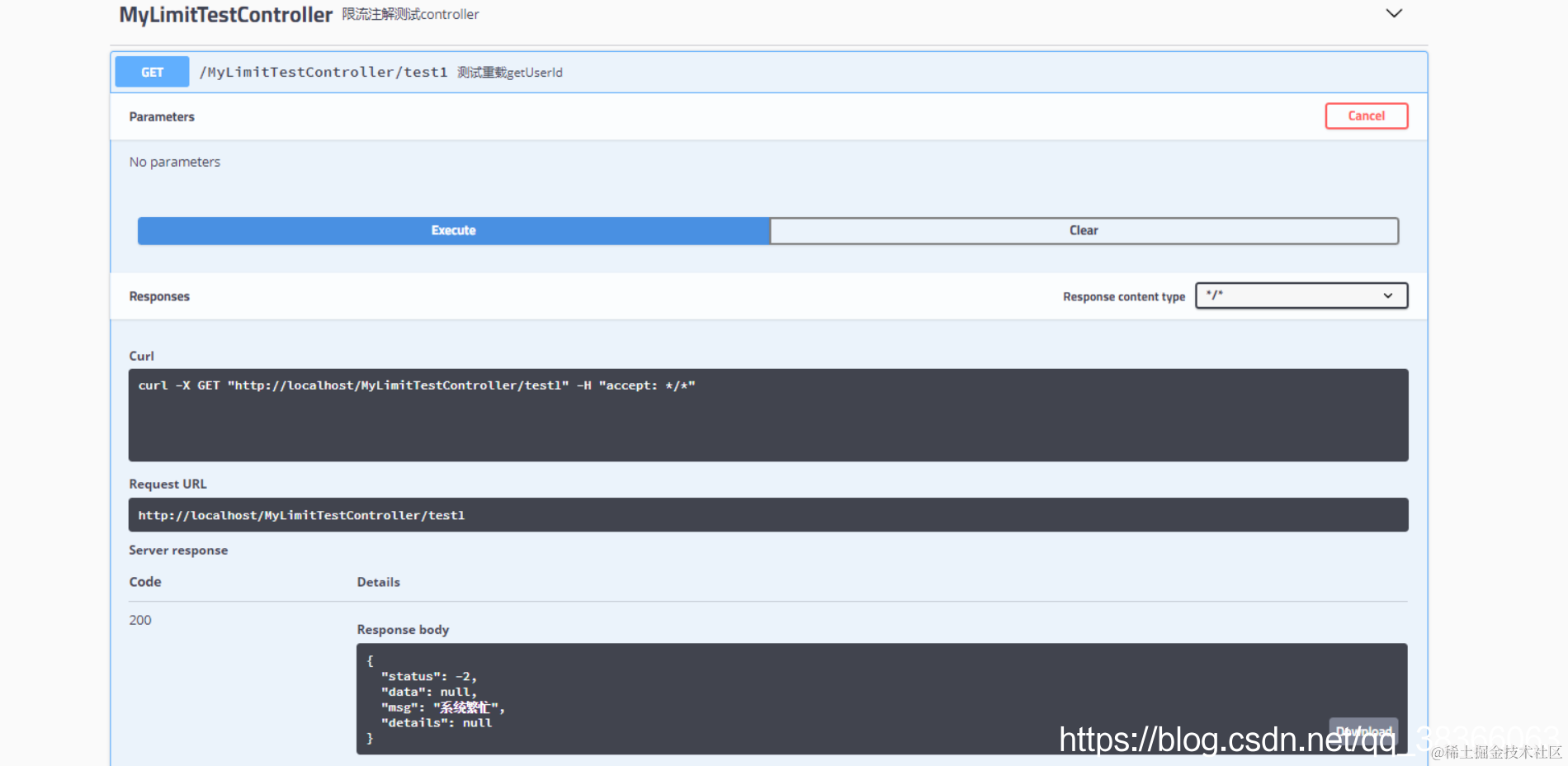Viewport: 1568px width, 766px height.
Task: Clear the response results
Action: (x=1084, y=230)
